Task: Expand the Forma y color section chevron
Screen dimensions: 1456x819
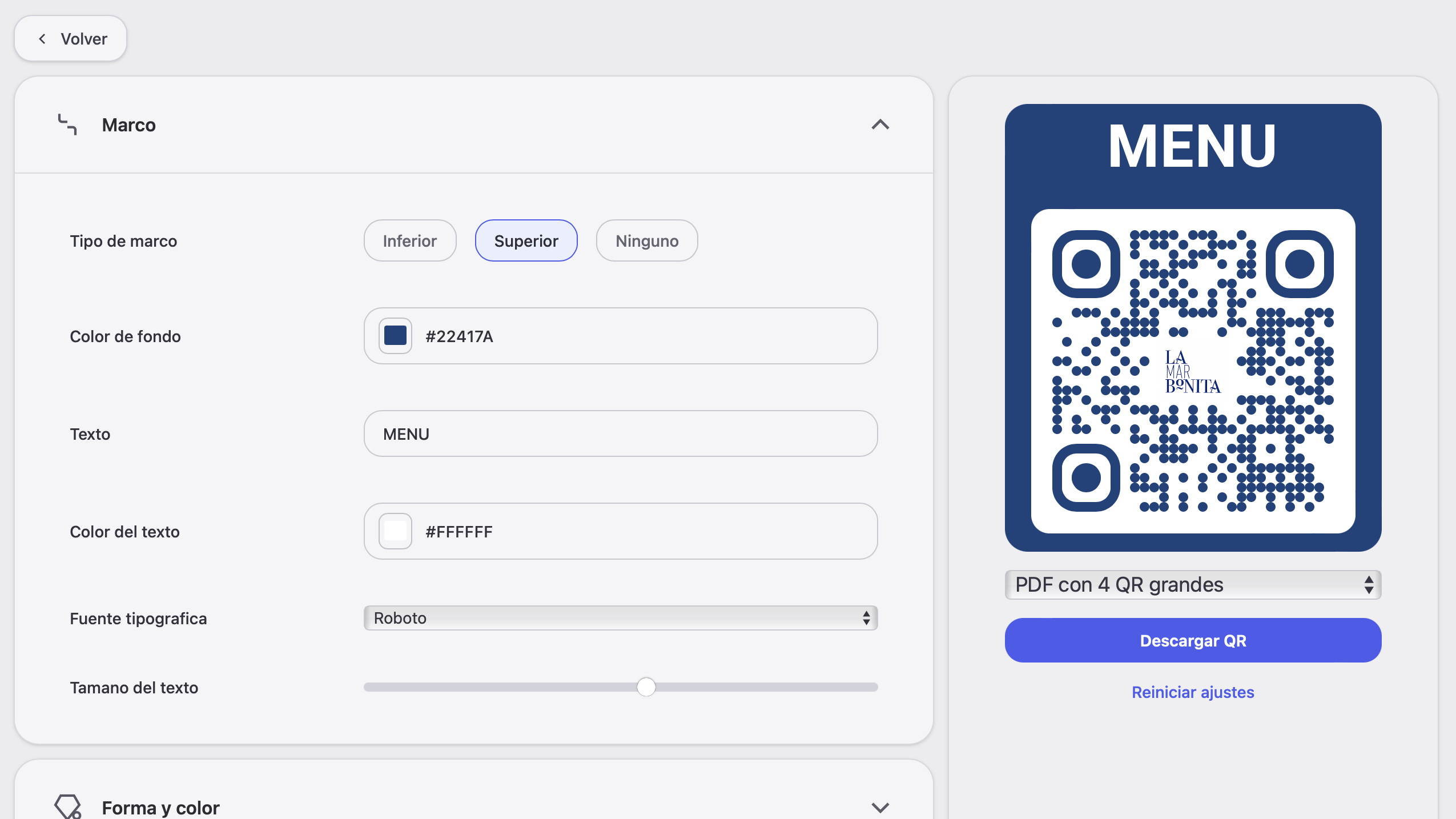Action: coord(880,807)
